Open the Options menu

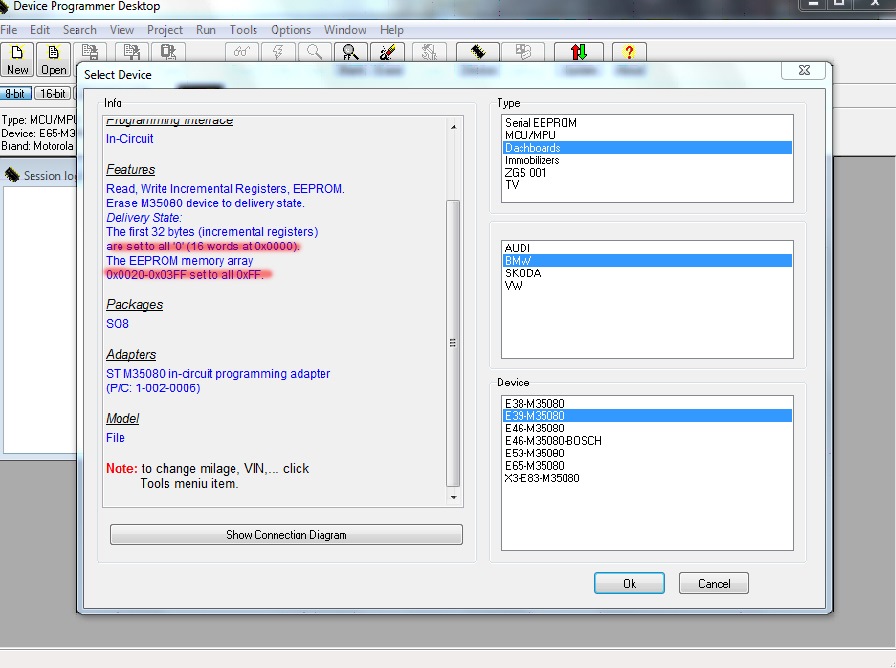[x=291, y=30]
